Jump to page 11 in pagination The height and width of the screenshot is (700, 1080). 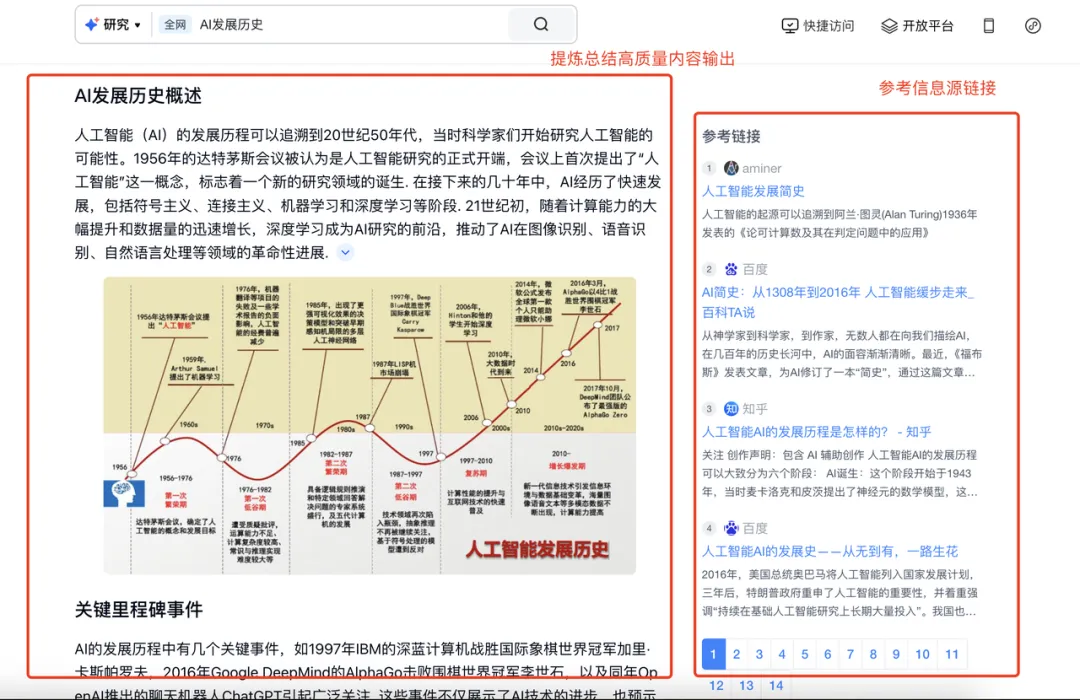[x=951, y=654]
